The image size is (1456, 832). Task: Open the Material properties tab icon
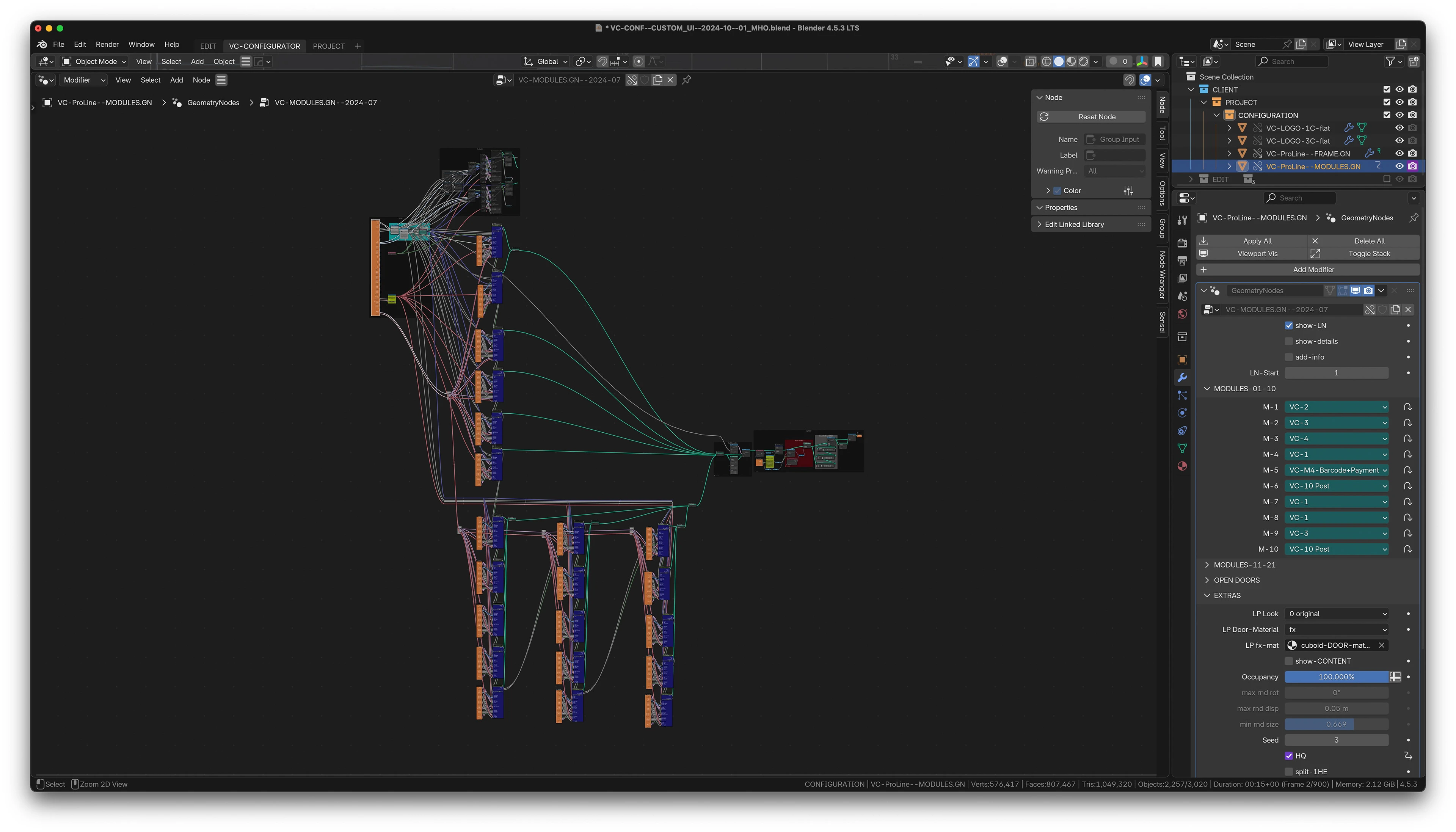click(1182, 466)
